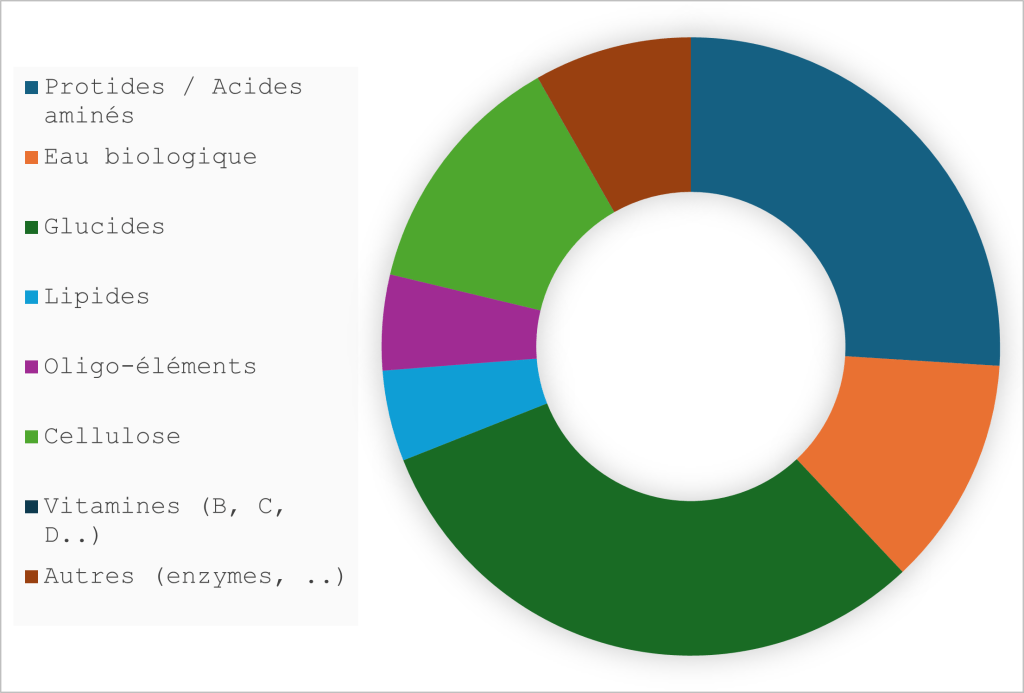
Task: Click the navy Vitamines legend swatch
Action: pyautogui.click(x=33, y=507)
